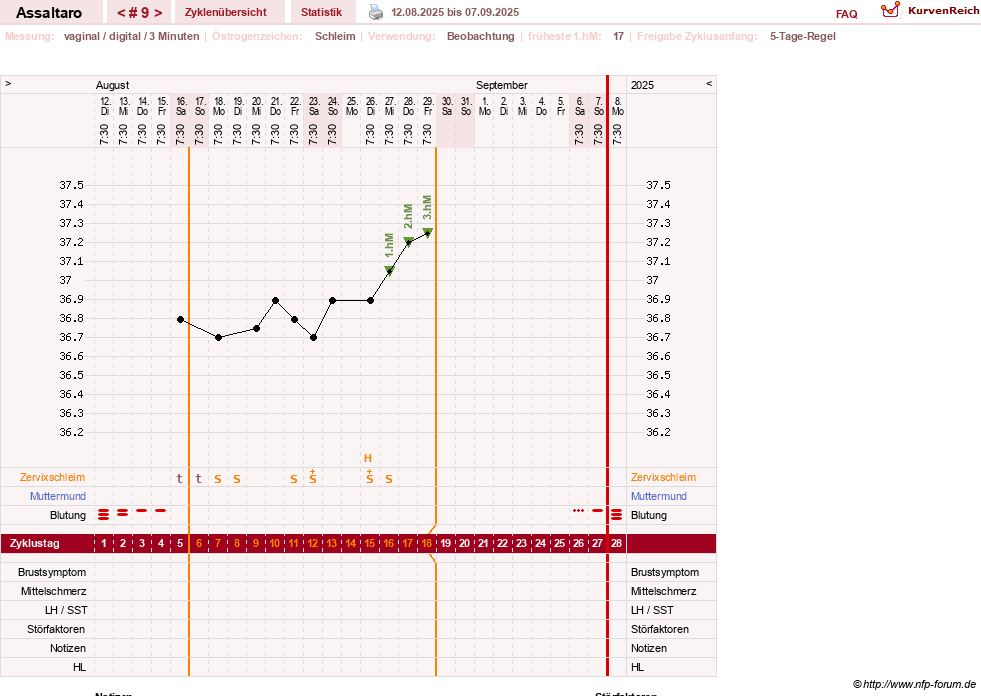The width and height of the screenshot is (981, 696).
Task: Click the Brustsymptom label on left
Action: [x=52, y=572]
